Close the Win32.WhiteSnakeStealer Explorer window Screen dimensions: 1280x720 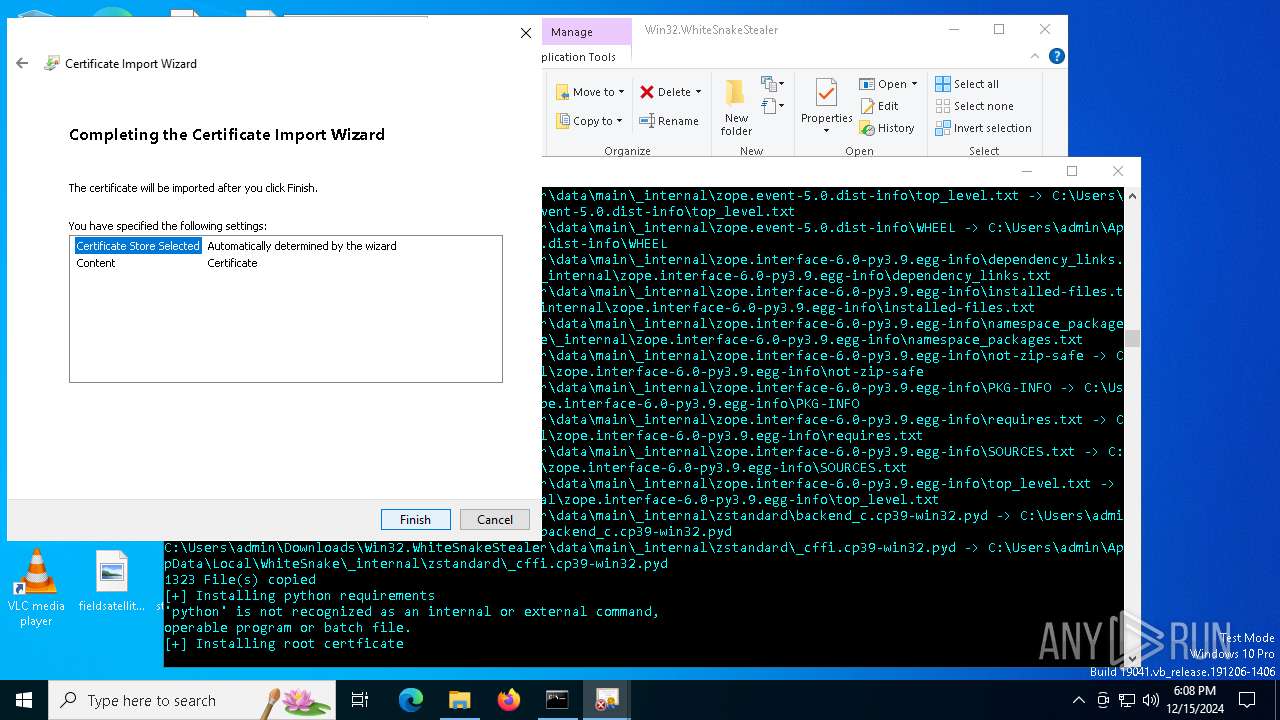click(1045, 29)
